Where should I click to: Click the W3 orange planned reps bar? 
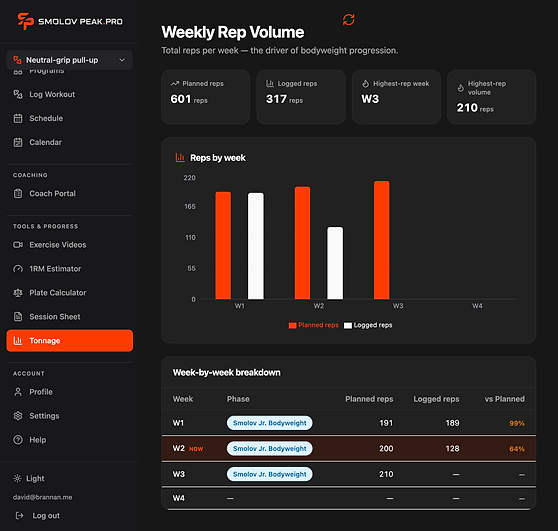pos(381,240)
